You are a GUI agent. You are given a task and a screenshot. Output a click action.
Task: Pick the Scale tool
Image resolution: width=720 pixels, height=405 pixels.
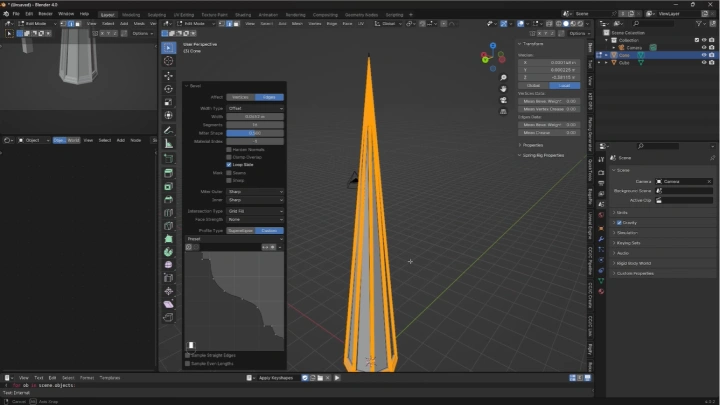tap(169, 102)
